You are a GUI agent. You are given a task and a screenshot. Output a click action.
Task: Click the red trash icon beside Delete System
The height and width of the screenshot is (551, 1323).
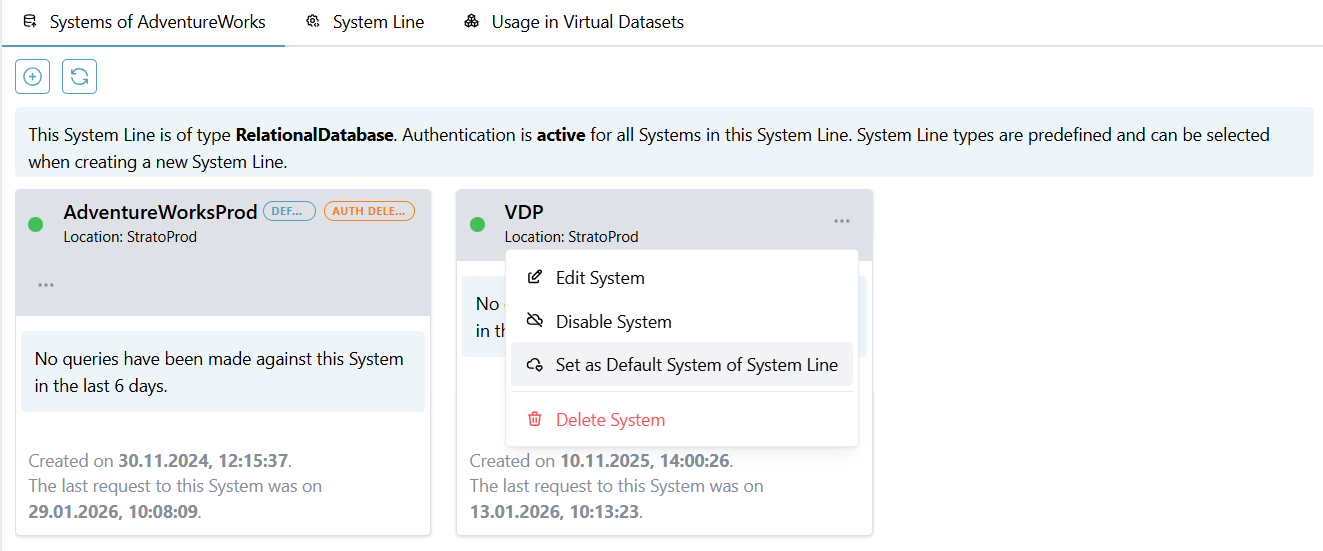pyautogui.click(x=535, y=420)
